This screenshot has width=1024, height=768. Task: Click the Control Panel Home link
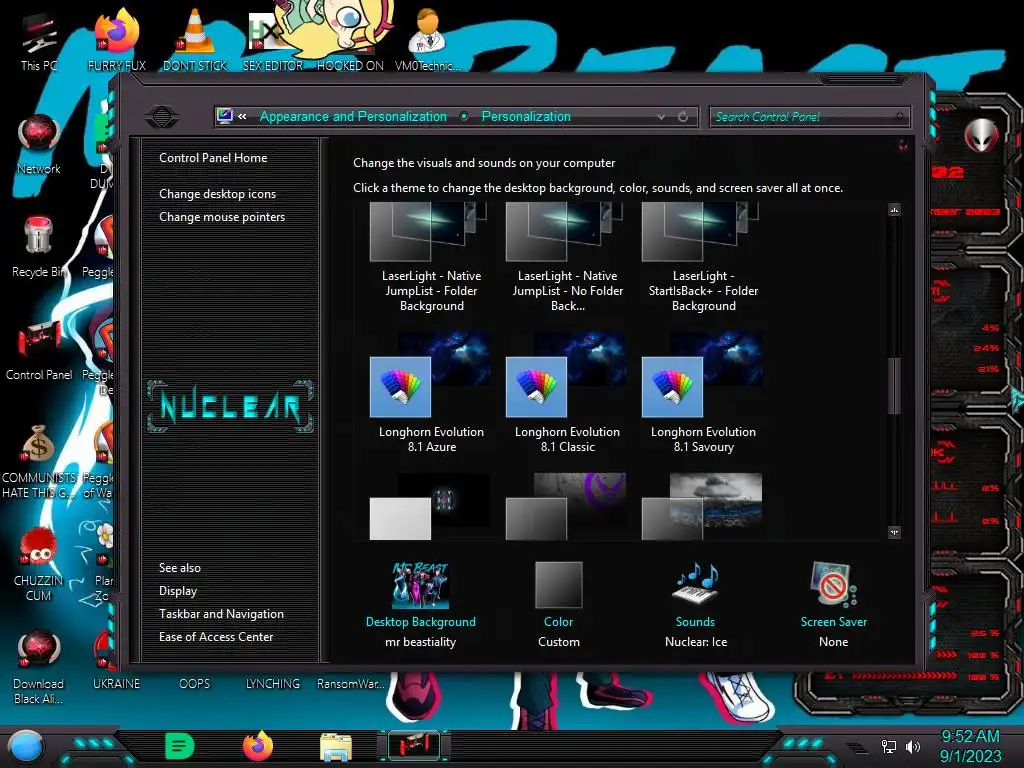point(213,158)
